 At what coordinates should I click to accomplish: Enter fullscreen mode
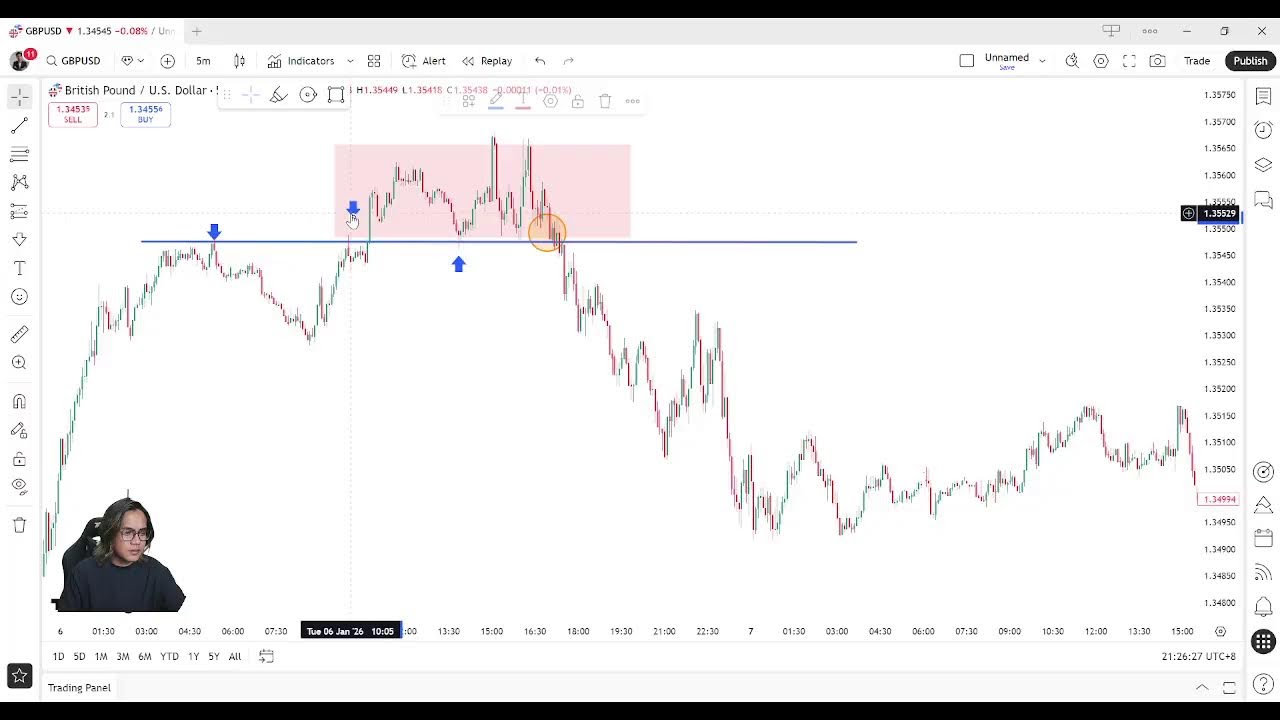pyautogui.click(x=1129, y=61)
